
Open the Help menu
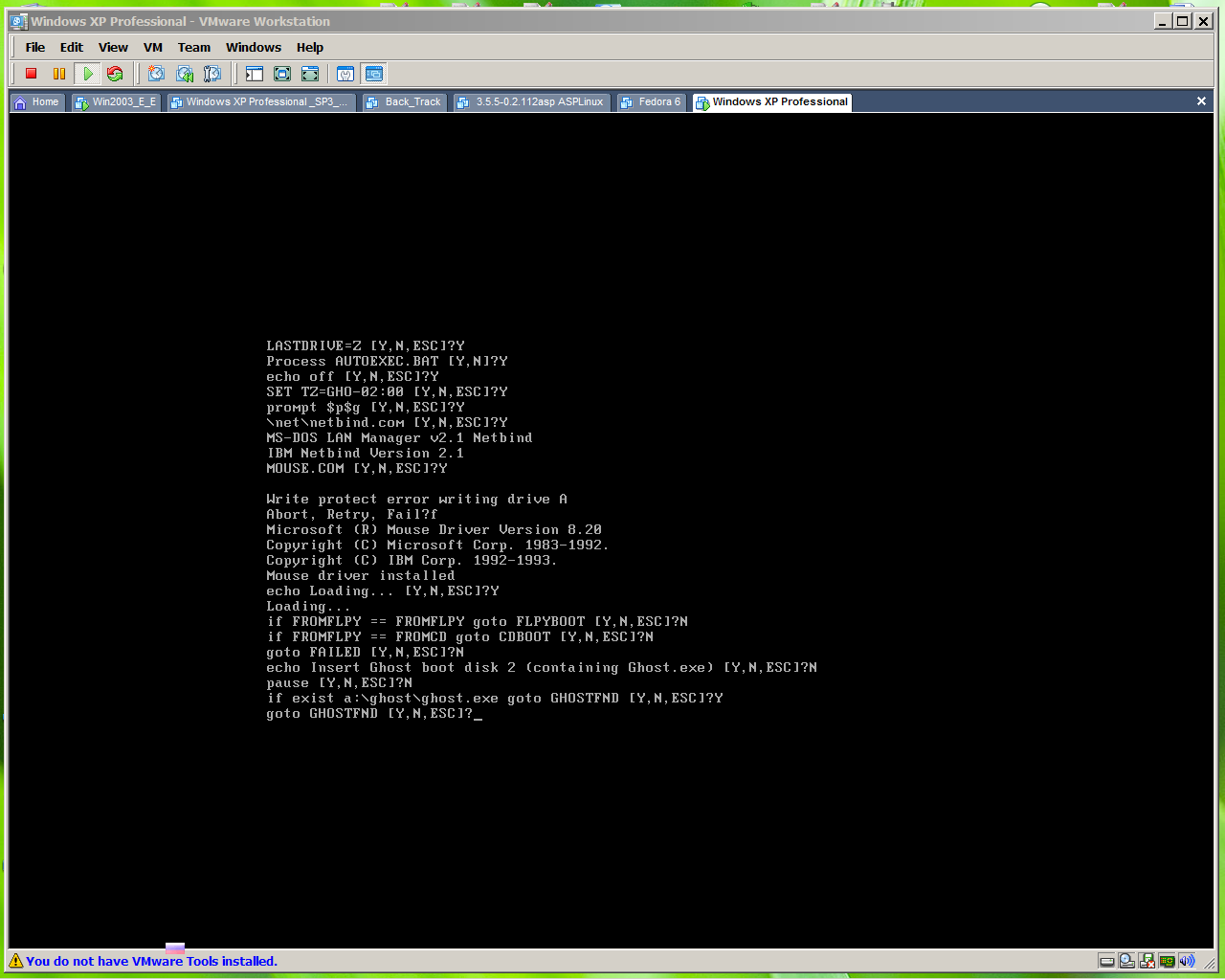(x=310, y=47)
